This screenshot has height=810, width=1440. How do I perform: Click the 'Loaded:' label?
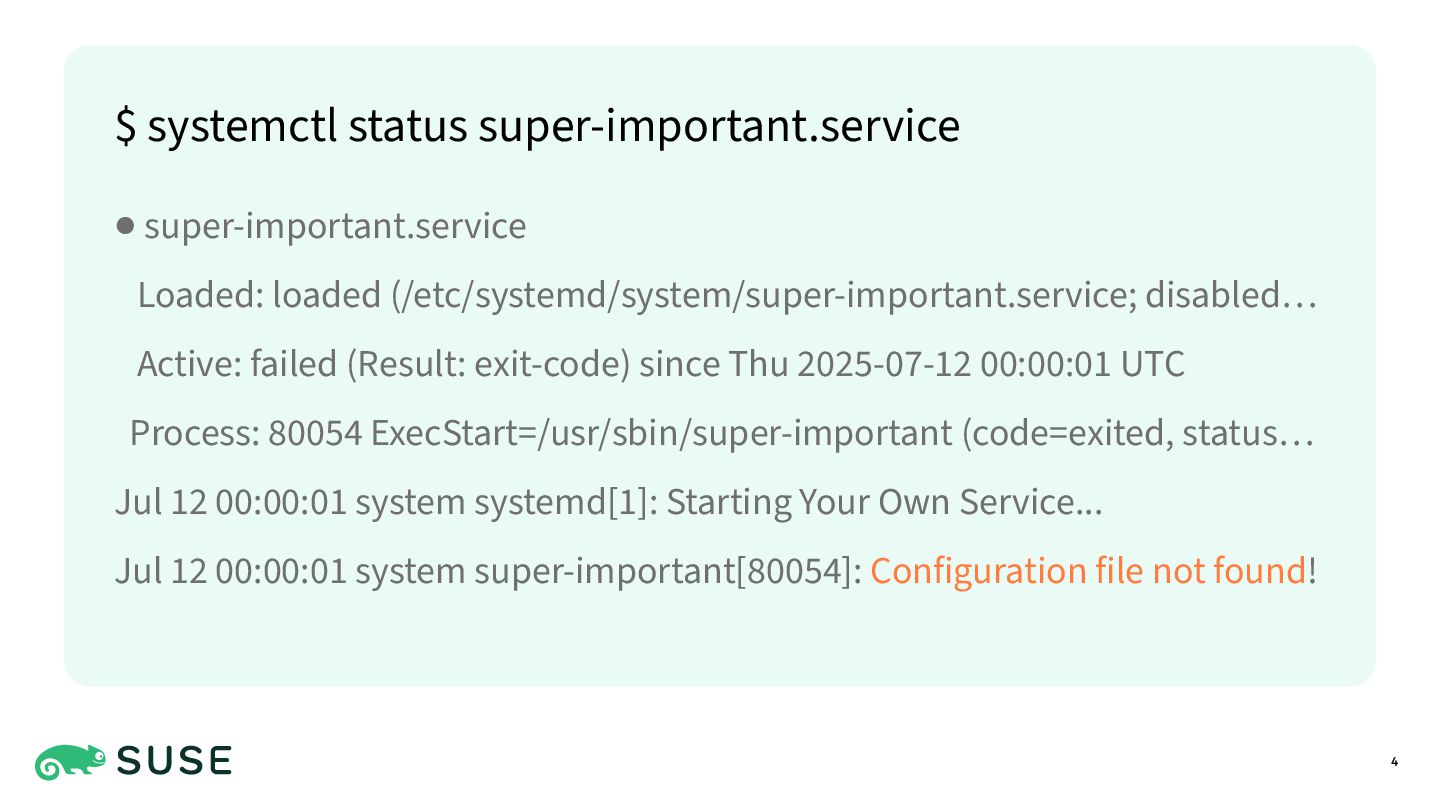[201, 296]
